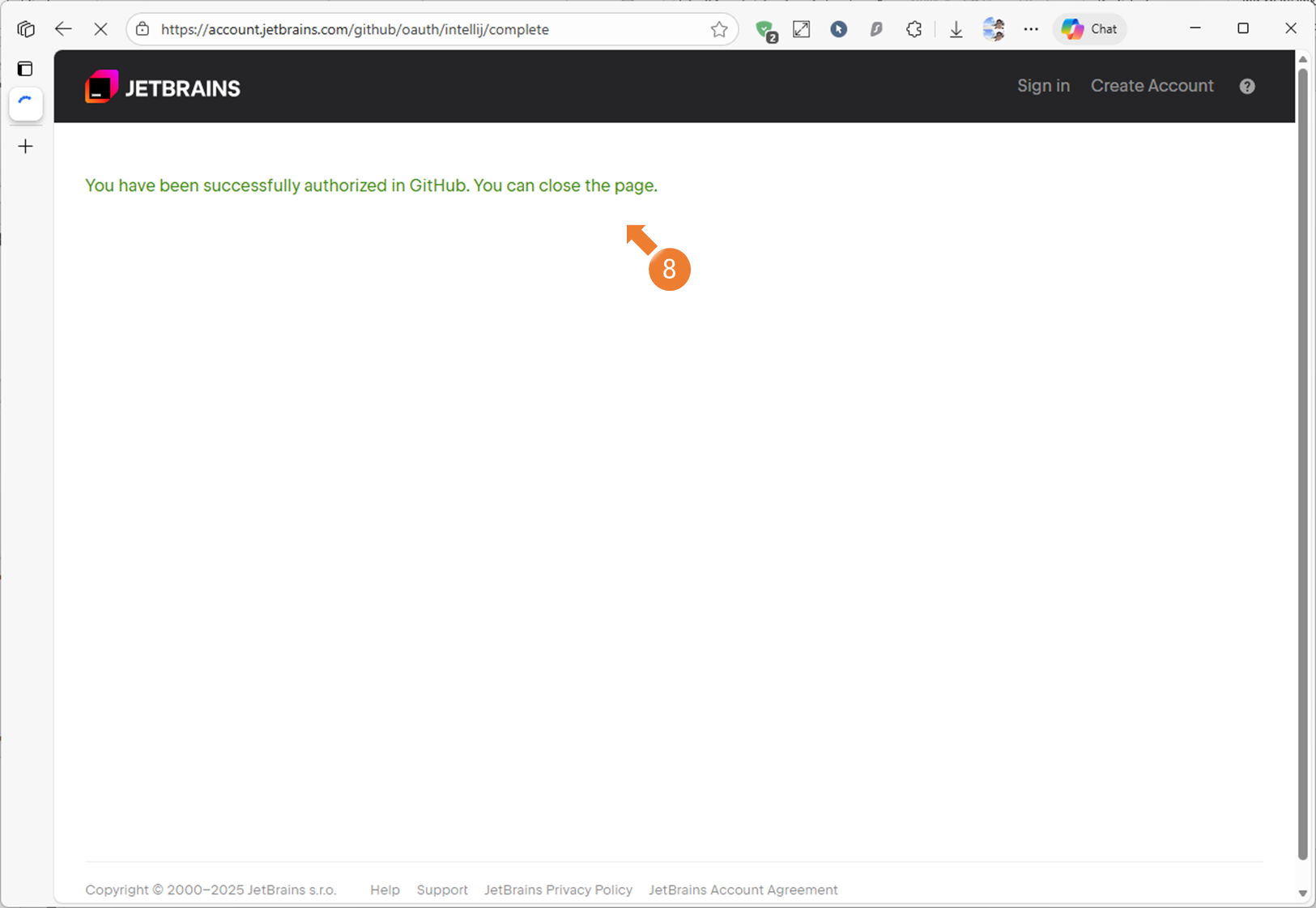The image size is (1316, 908).
Task: Open JetBrains Privacy Policy link
Action: [x=558, y=889]
